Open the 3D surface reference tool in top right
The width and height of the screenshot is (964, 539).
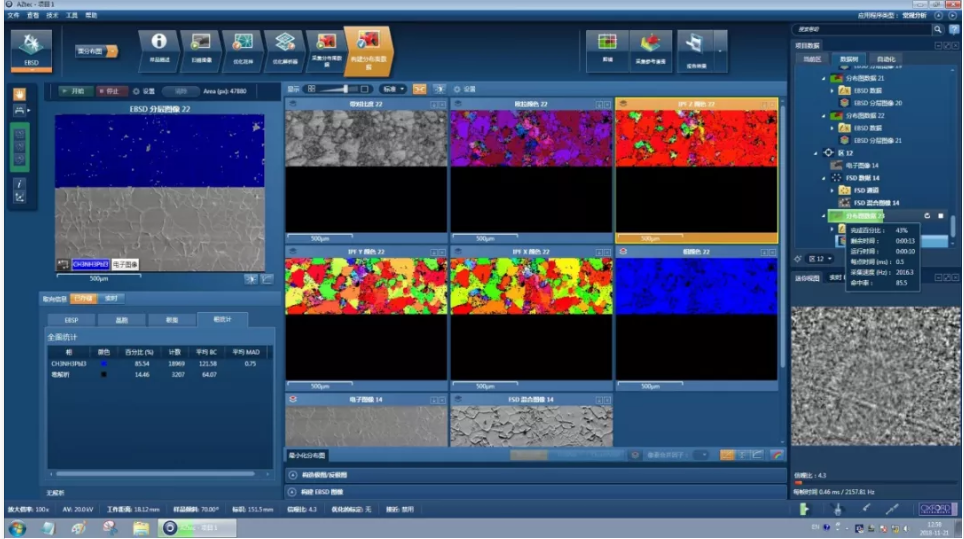click(650, 49)
